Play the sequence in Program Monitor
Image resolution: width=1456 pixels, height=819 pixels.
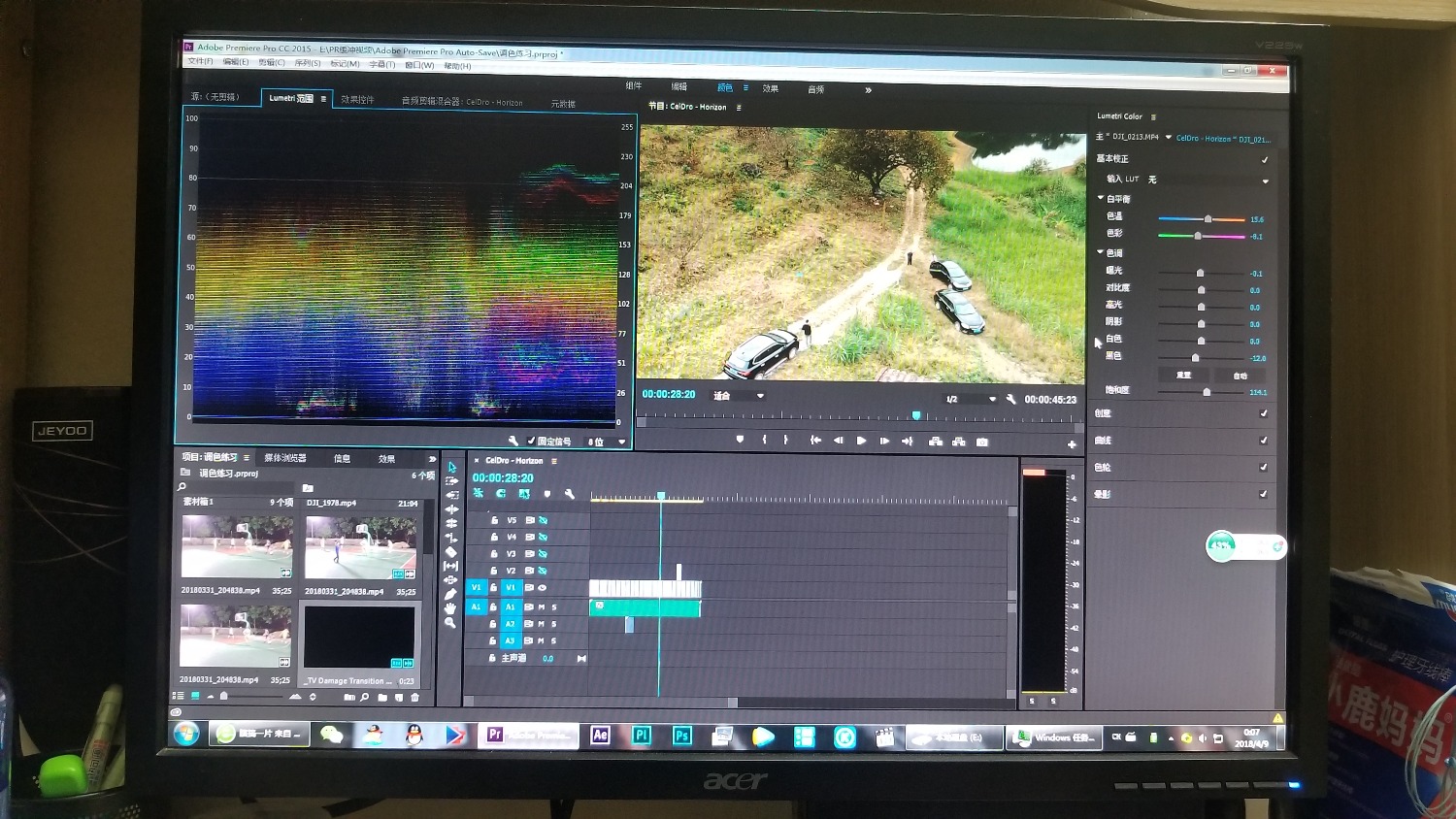click(x=861, y=441)
